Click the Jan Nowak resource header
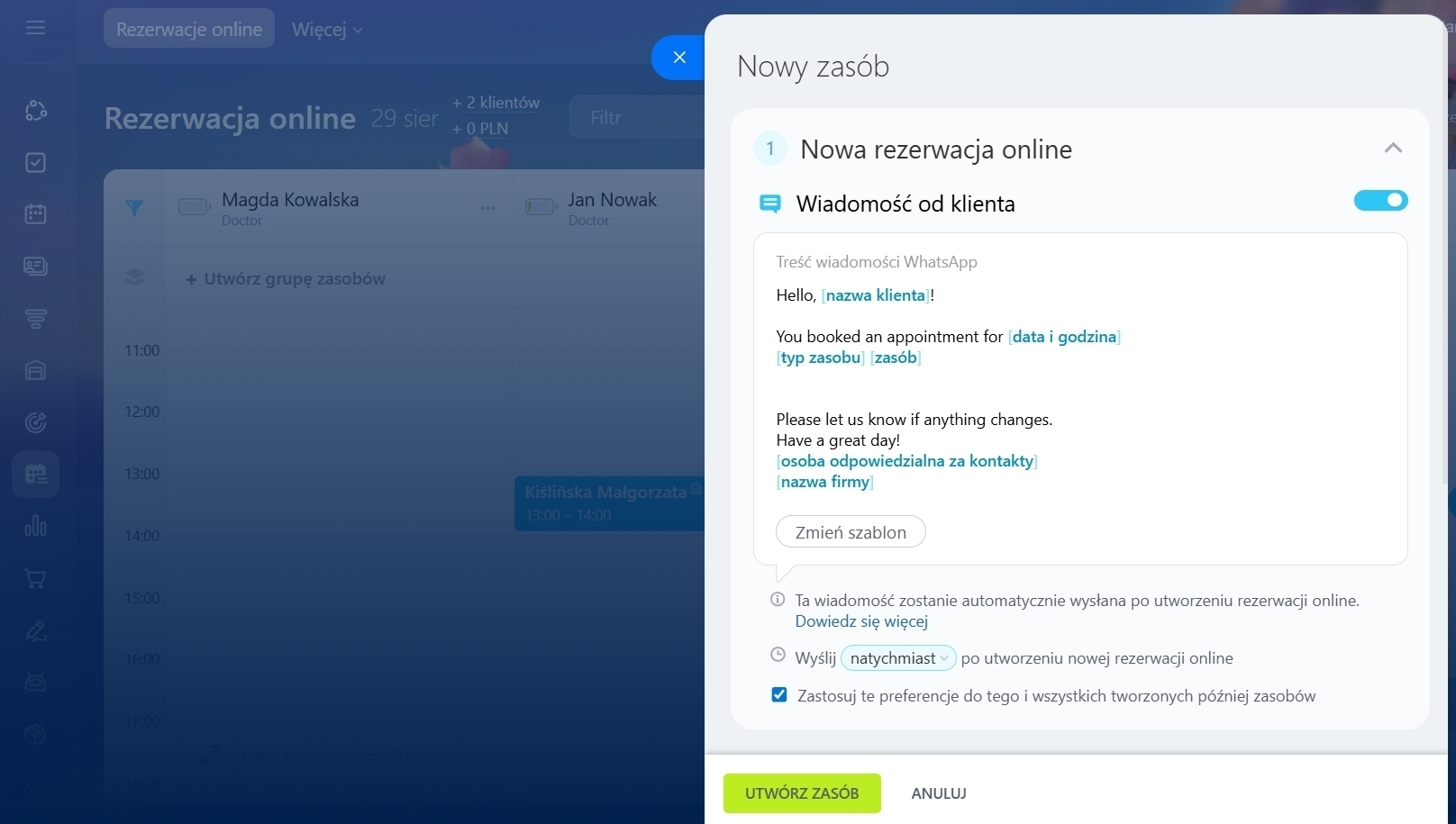This screenshot has width=1456, height=824. click(612, 200)
